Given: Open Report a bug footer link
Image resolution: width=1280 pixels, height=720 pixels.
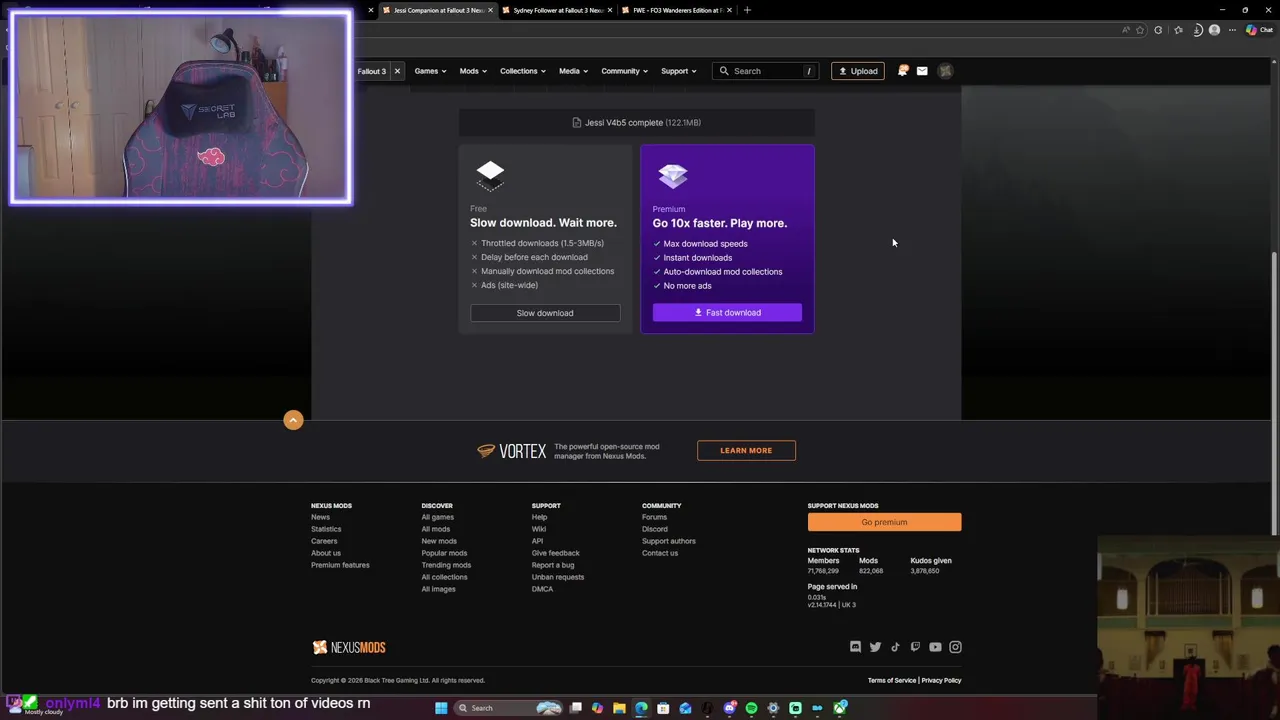Looking at the screenshot, I should click(x=553, y=565).
